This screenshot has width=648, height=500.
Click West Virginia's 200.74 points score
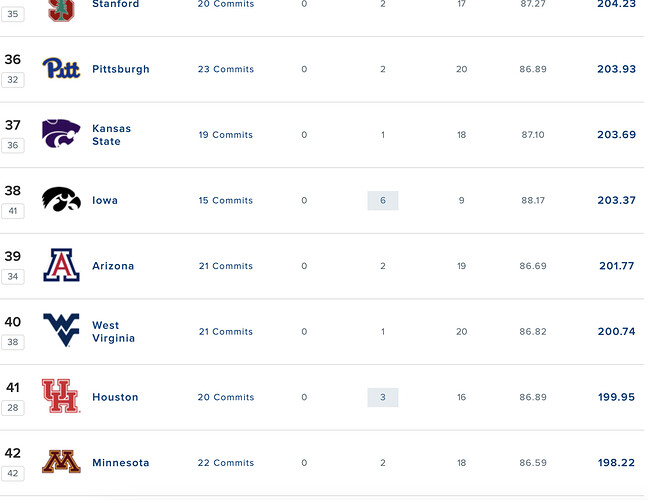(616, 331)
